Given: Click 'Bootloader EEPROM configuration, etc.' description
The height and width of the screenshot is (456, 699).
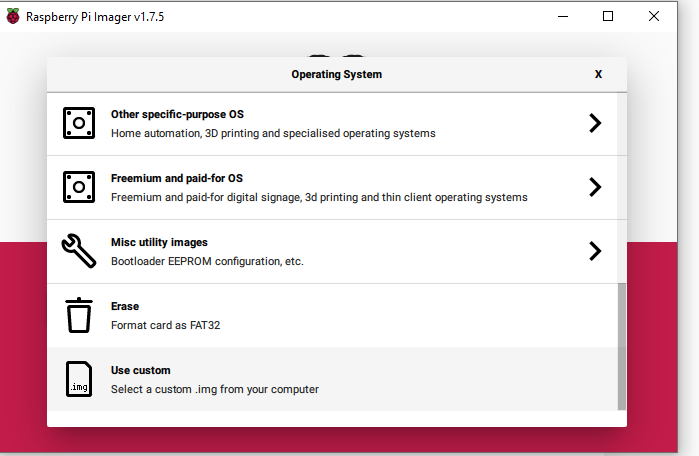Looking at the screenshot, I should coord(207,262).
